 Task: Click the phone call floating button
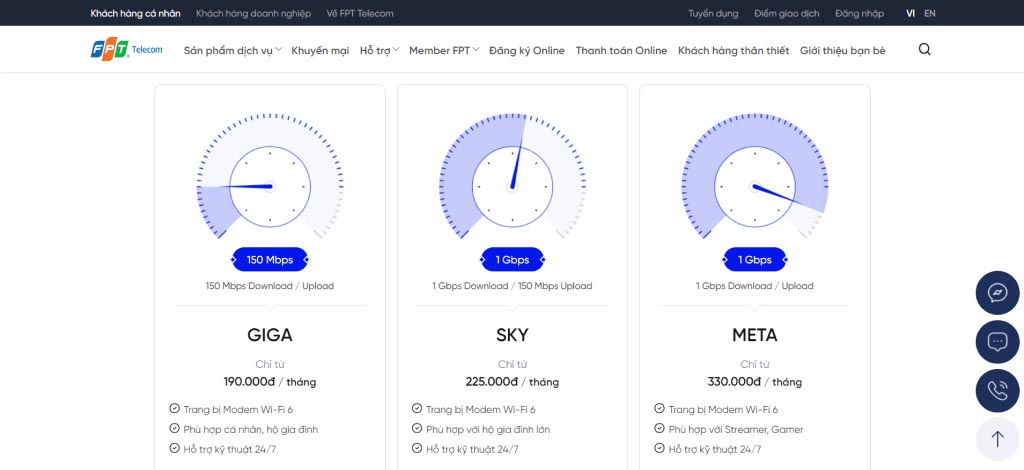[997, 390]
